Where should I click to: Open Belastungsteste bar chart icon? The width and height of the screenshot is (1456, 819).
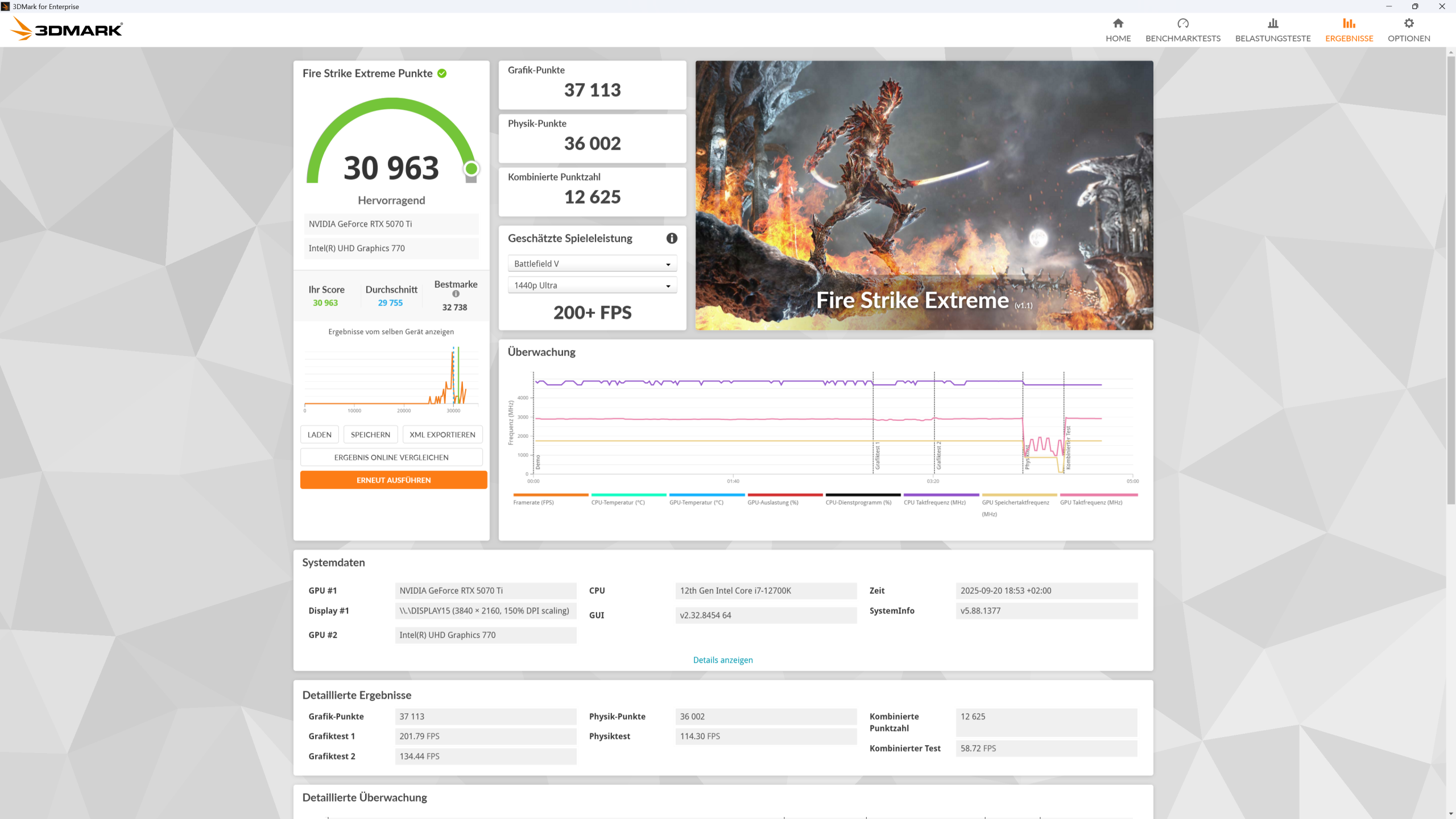pos(1272,23)
